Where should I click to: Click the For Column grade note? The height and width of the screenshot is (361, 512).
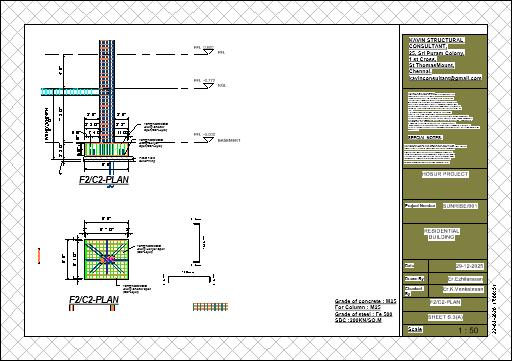click(358, 307)
